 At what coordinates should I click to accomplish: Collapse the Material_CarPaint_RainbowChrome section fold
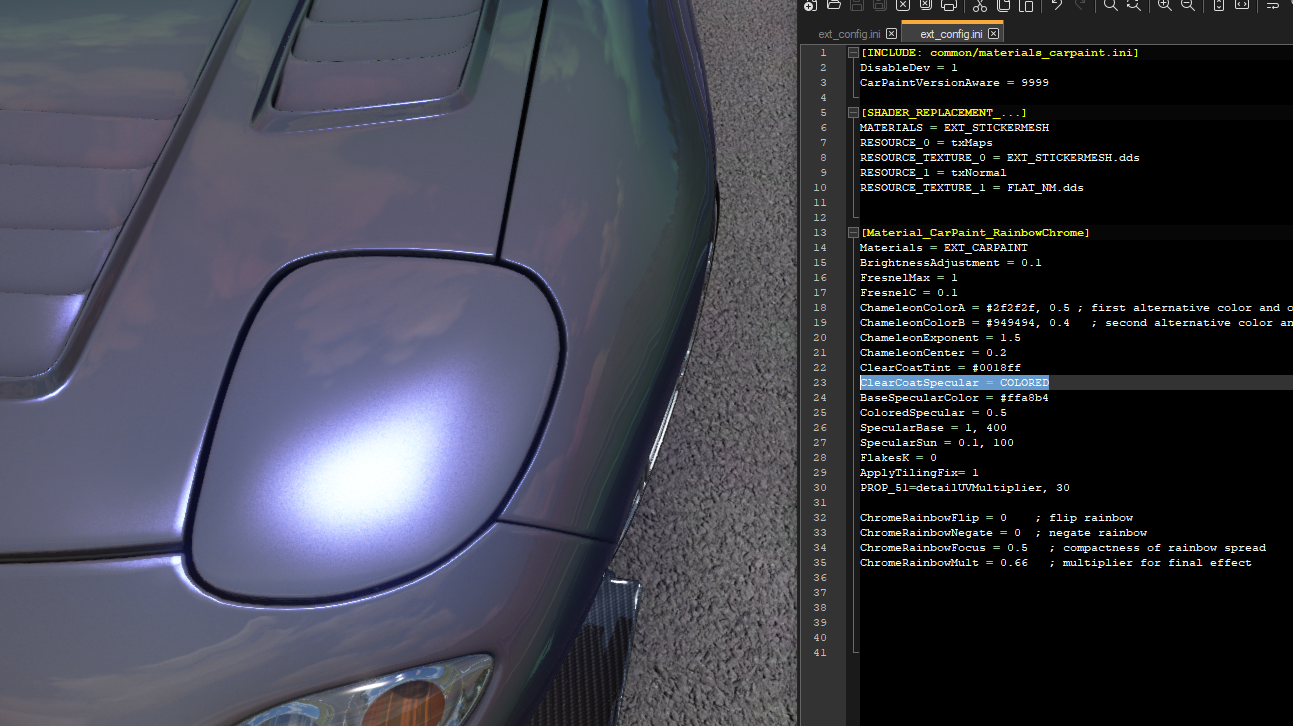click(854, 232)
